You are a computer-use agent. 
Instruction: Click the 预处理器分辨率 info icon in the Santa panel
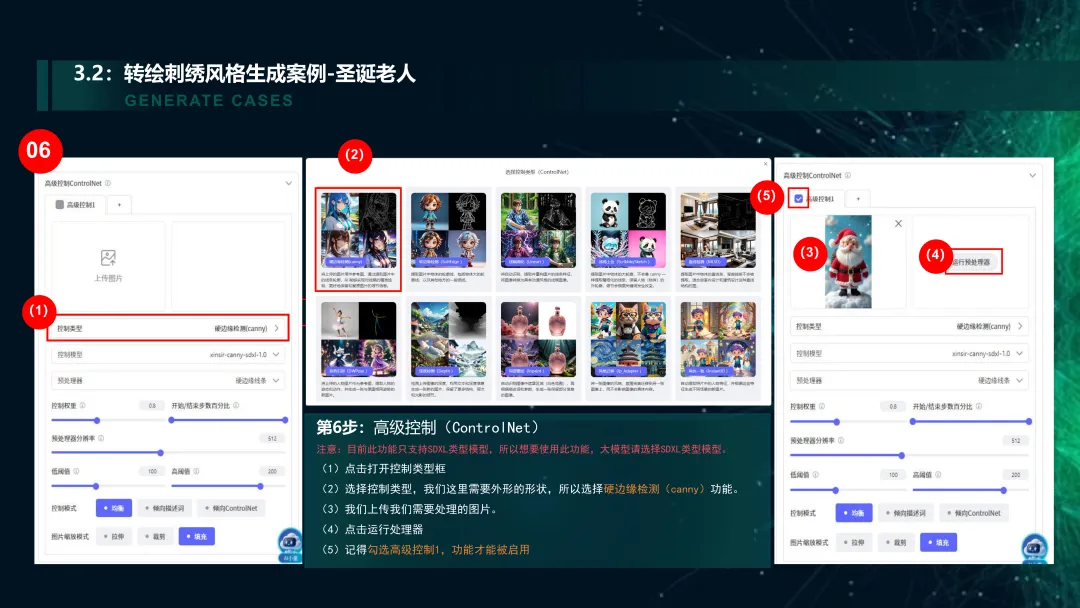tap(841, 441)
